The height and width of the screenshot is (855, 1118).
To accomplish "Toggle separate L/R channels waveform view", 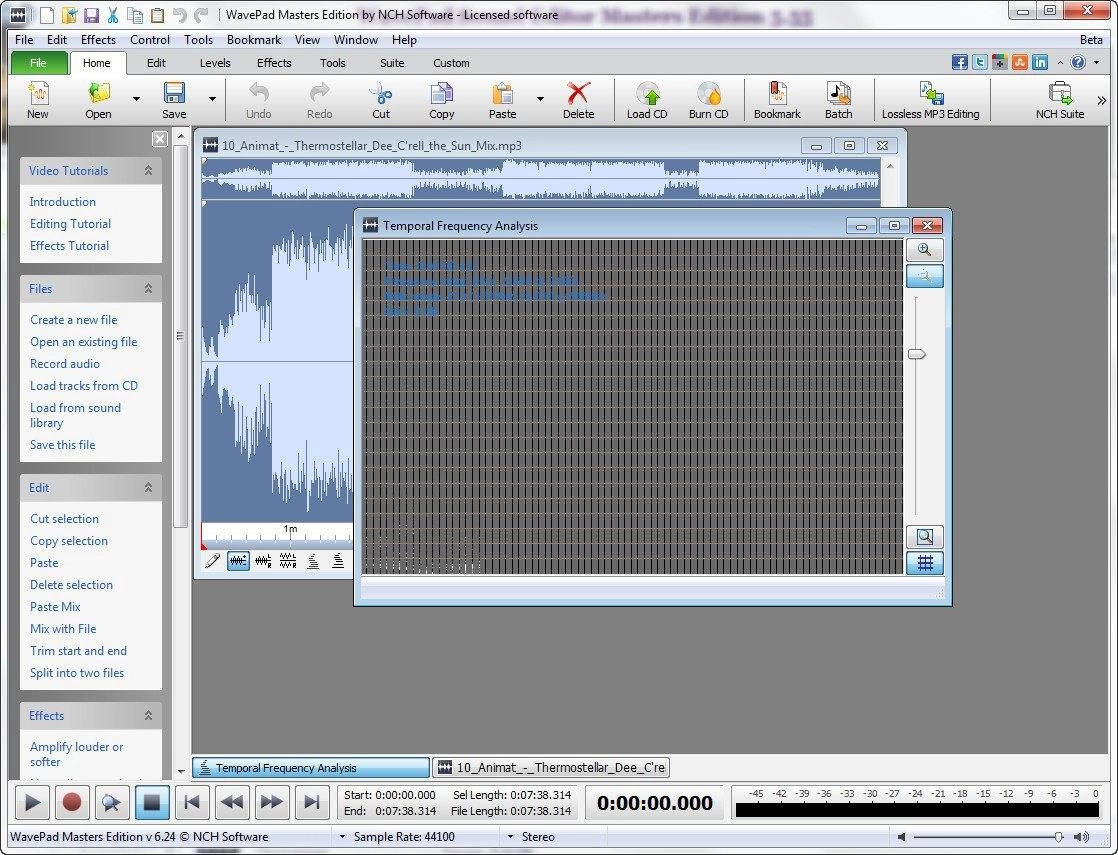I will point(288,561).
